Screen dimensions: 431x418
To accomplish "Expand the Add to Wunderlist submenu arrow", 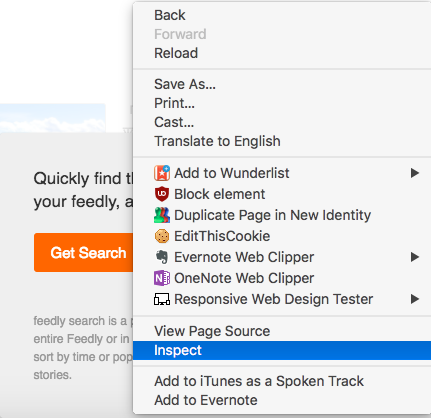I will tap(415, 173).
